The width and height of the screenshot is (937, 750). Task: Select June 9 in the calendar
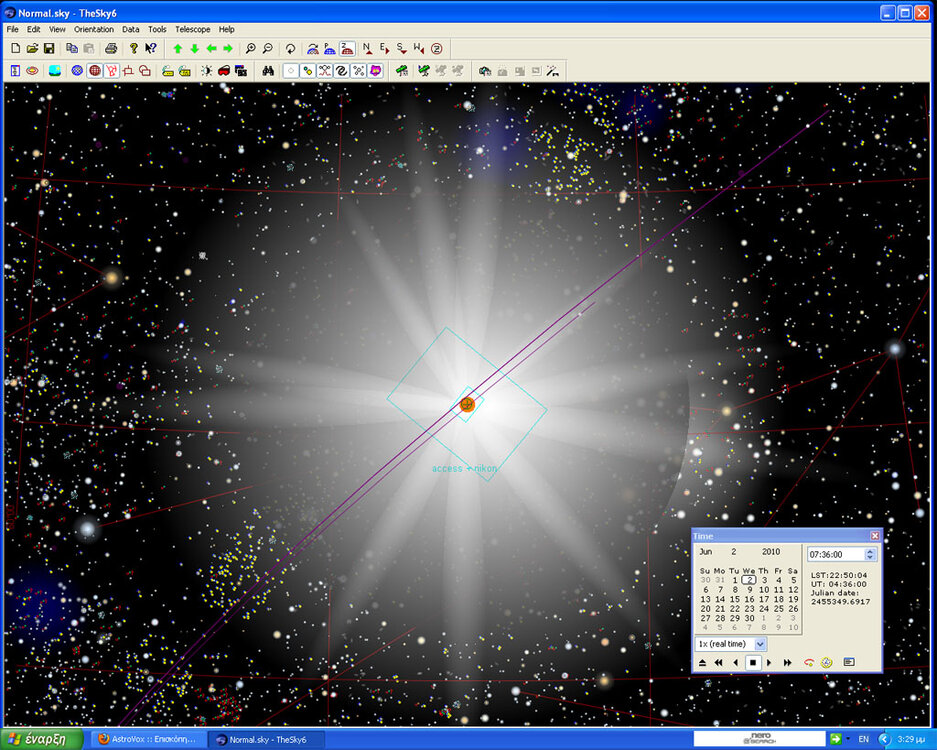click(x=749, y=589)
